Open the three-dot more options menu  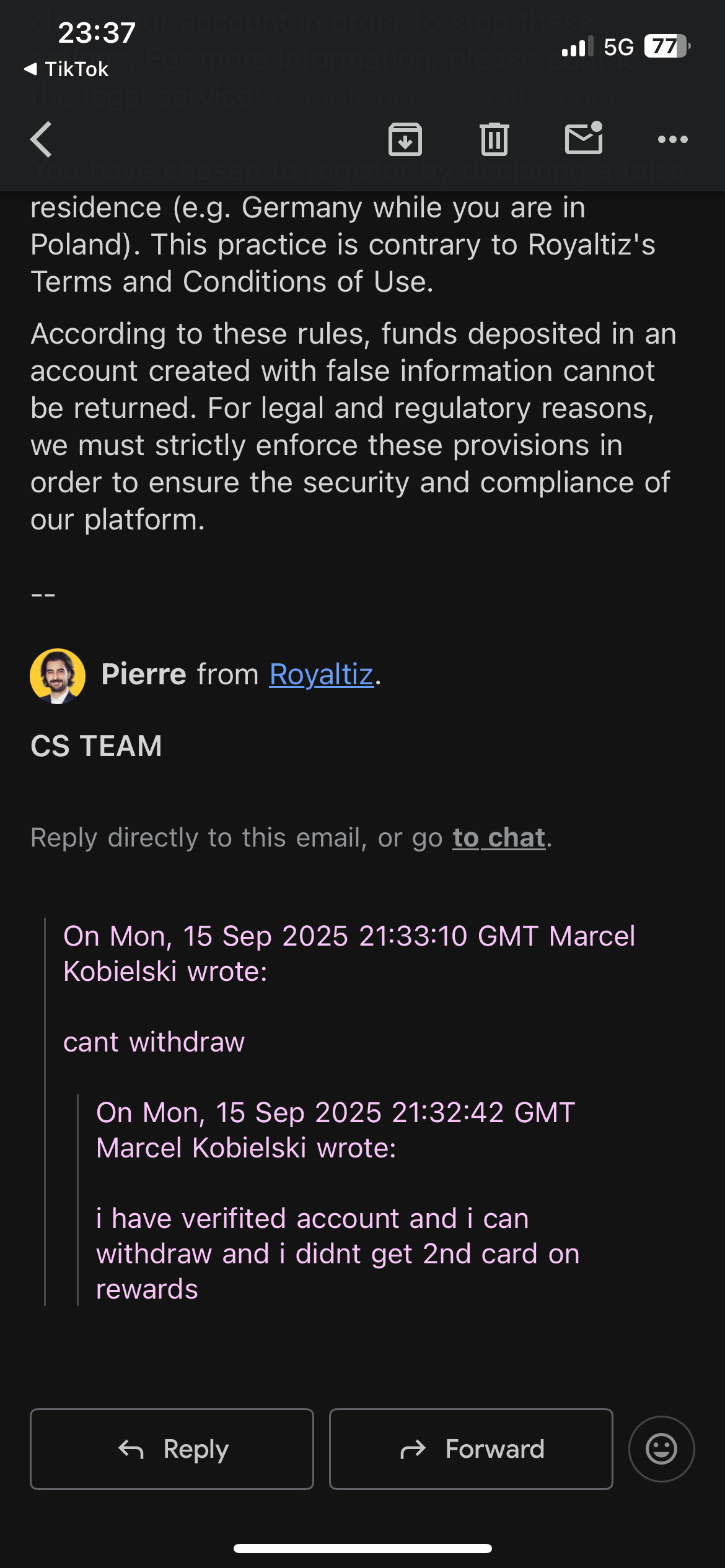coord(673,139)
